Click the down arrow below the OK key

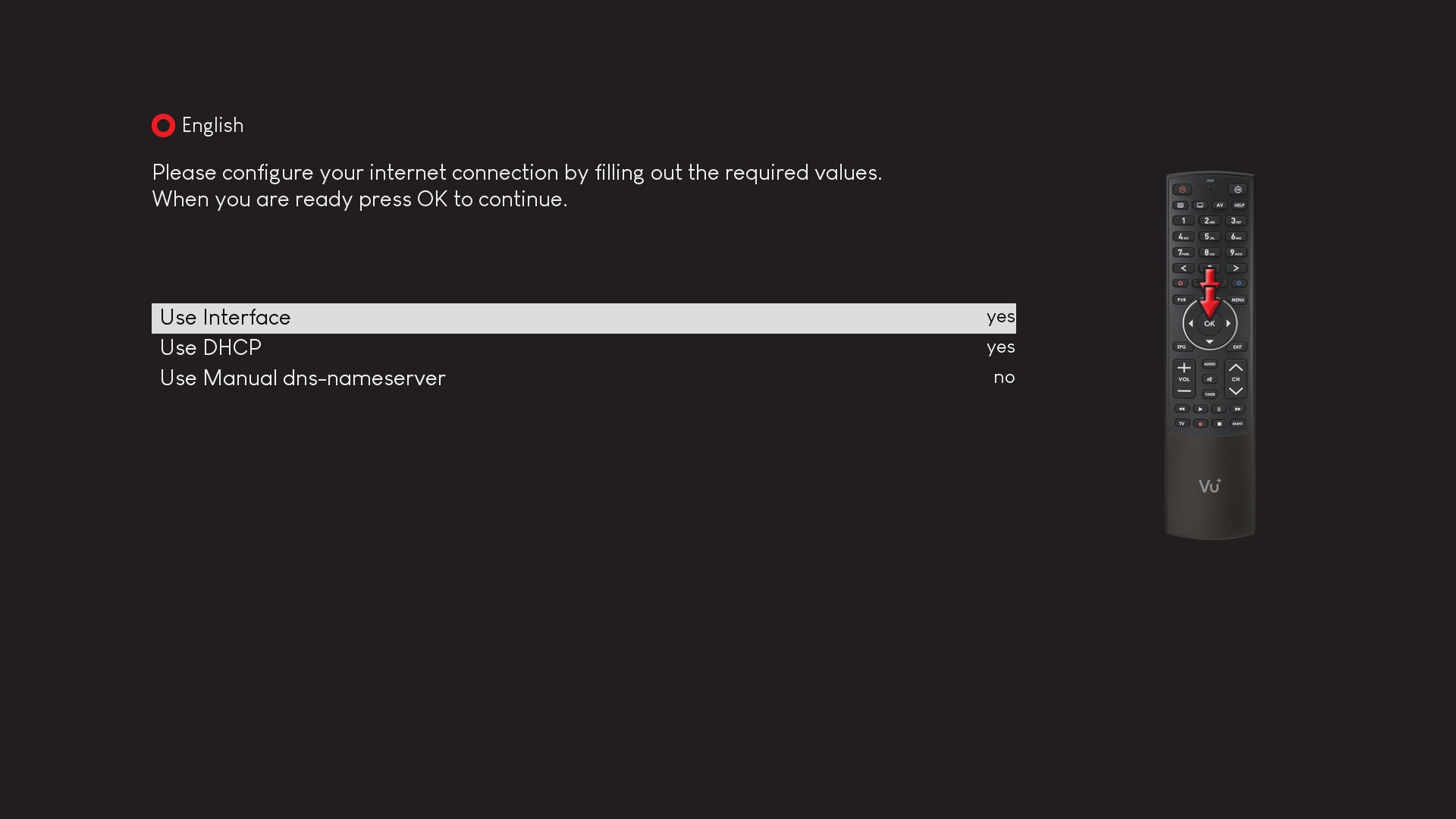click(x=1210, y=342)
